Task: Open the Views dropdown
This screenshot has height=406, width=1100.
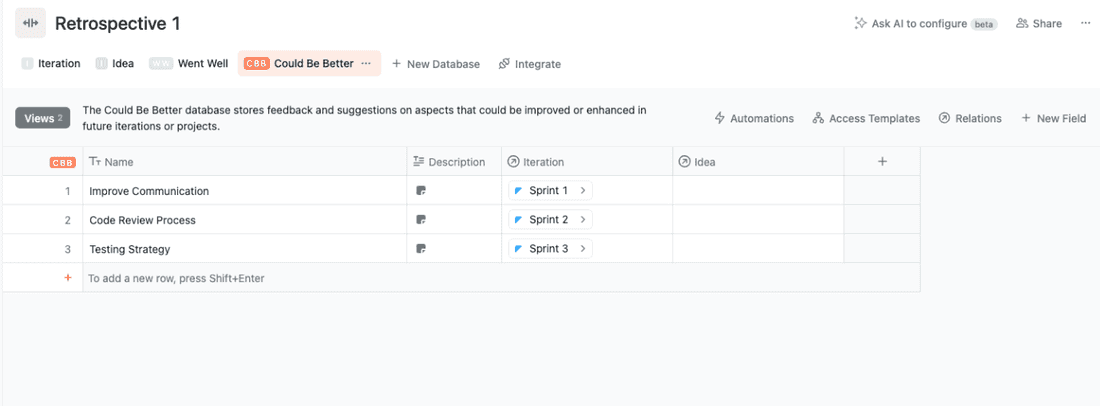Action: pyautogui.click(x=43, y=118)
